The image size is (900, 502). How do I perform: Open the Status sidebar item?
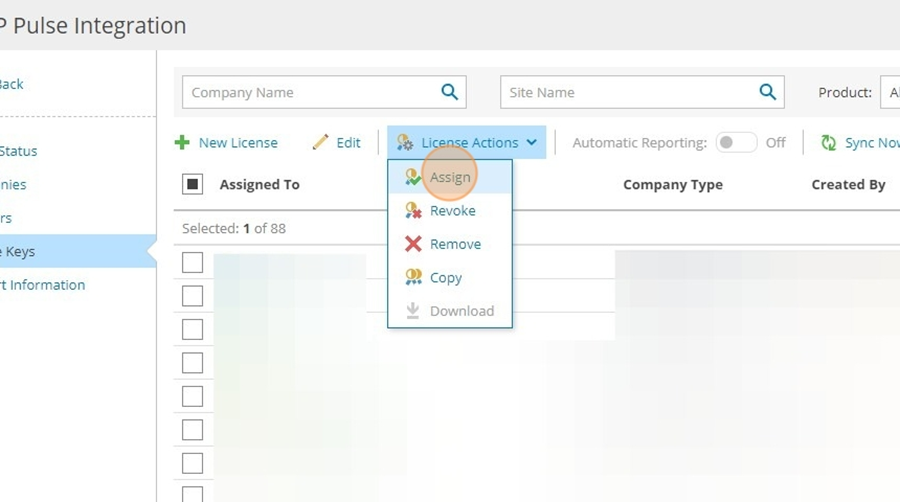coord(18,151)
